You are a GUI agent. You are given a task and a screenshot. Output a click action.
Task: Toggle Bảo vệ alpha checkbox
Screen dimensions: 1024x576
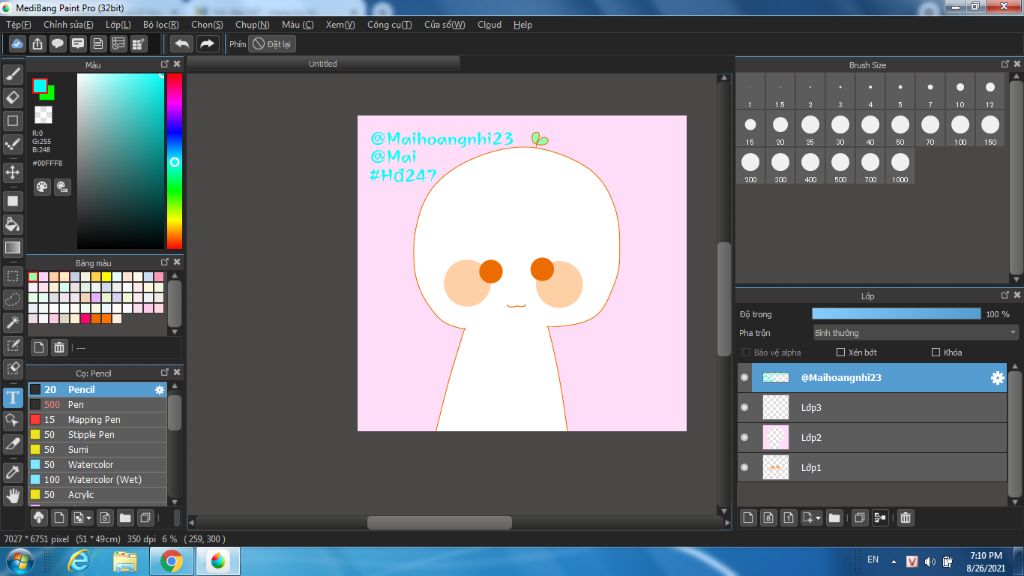(x=746, y=353)
